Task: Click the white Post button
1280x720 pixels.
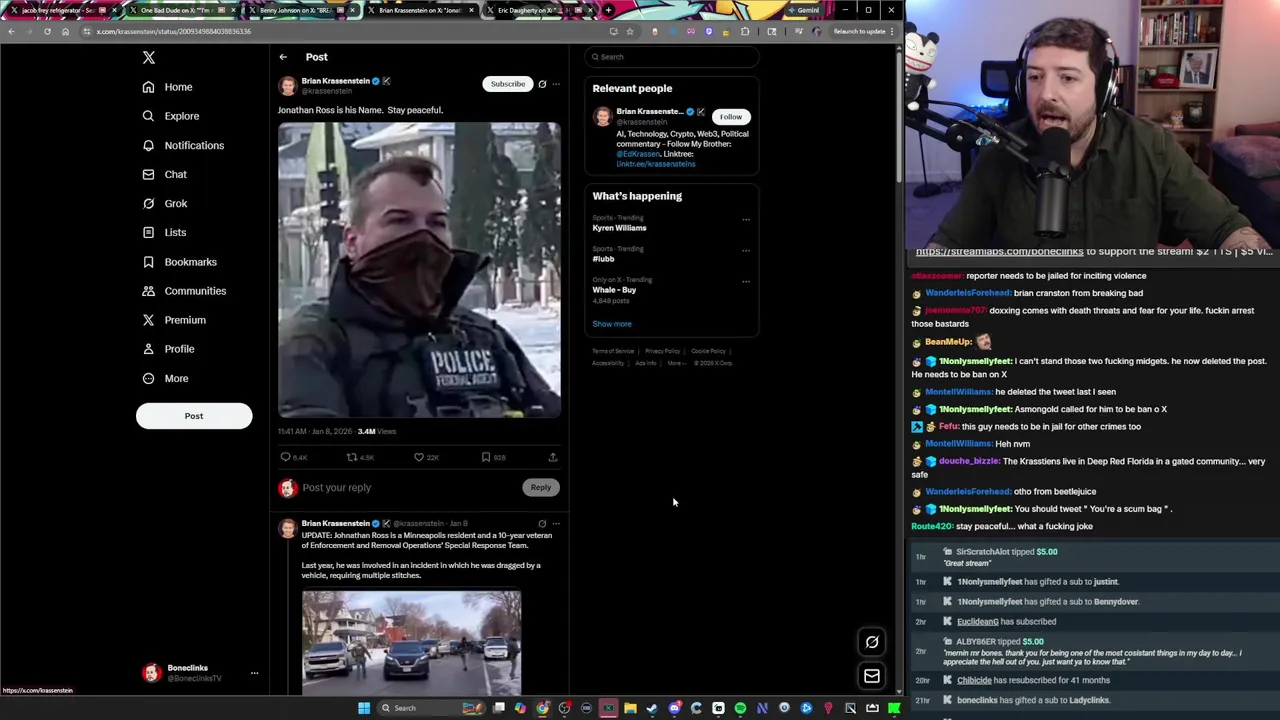Action: [194, 416]
